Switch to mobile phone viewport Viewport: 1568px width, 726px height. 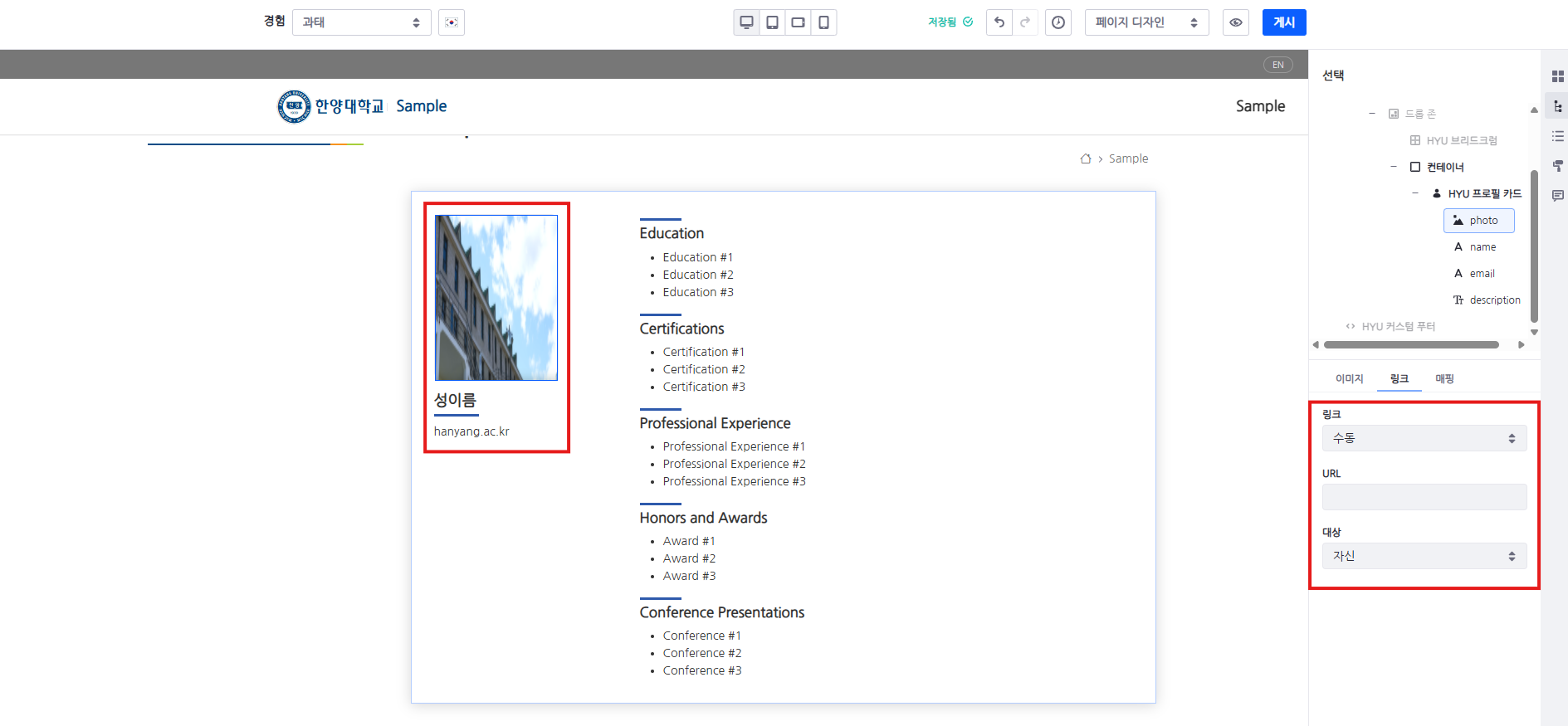[x=823, y=22]
